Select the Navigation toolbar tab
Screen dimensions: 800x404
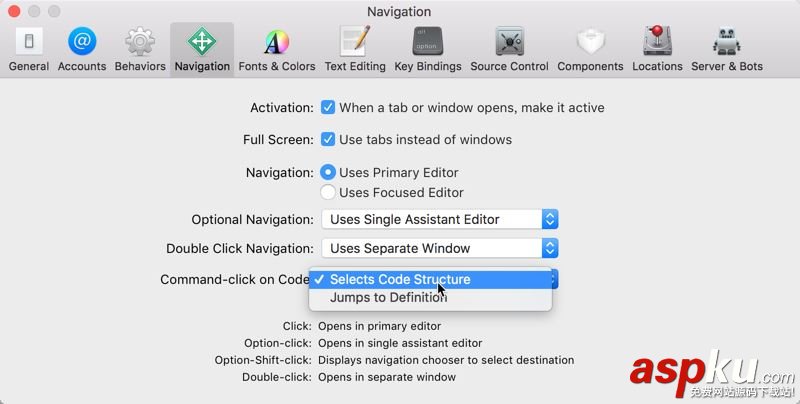(x=202, y=50)
